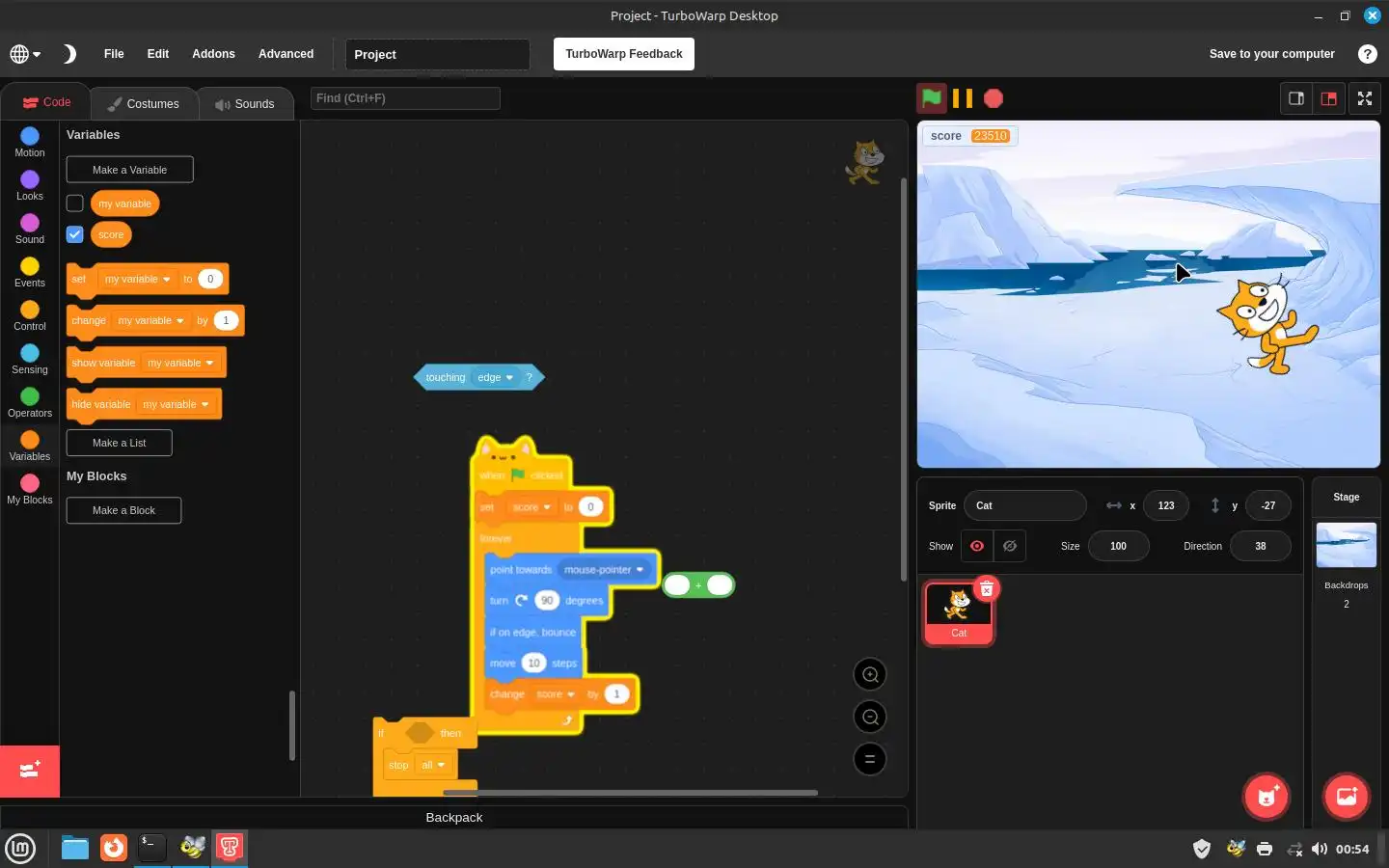Open the Advanced menu
Screen dimensions: 1389x868
(x=286, y=54)
